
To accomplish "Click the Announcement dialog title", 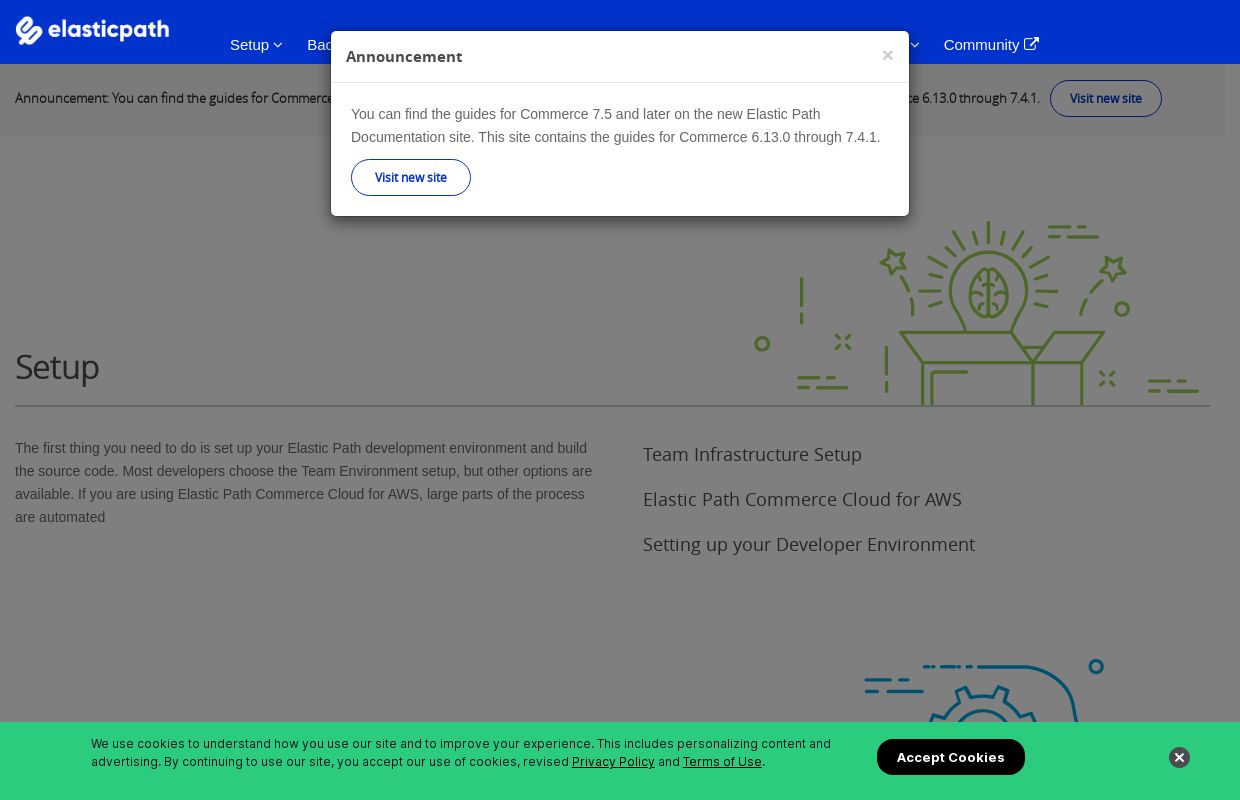I will (x=404, y=57).
